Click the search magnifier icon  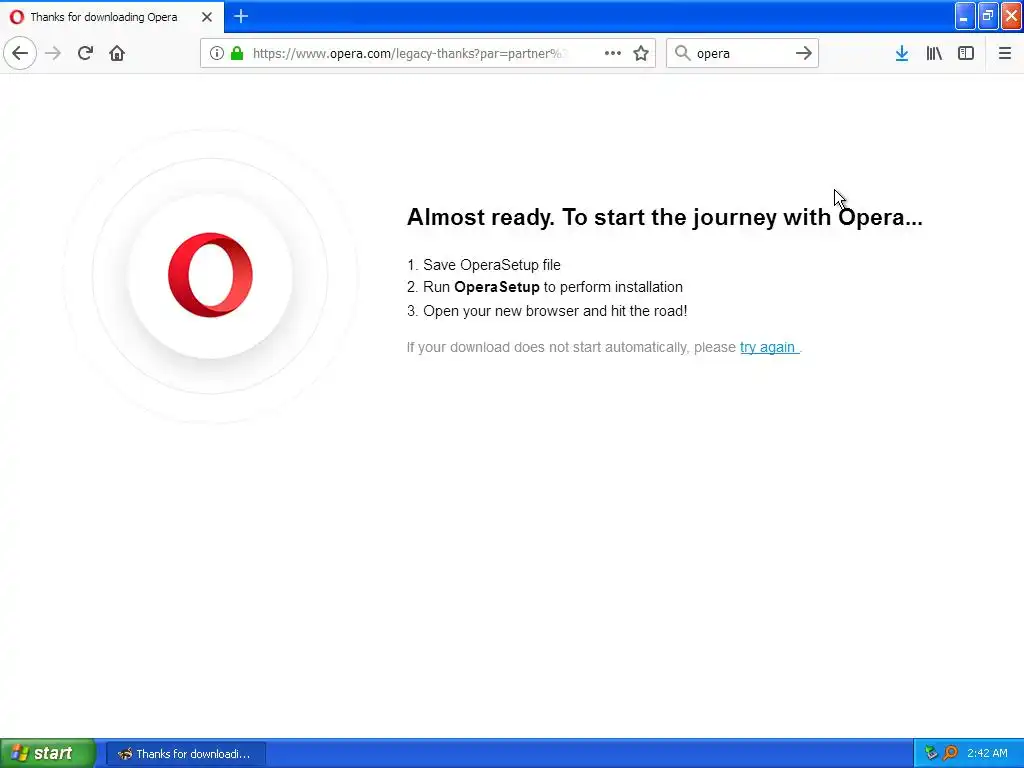coord(682,53)
